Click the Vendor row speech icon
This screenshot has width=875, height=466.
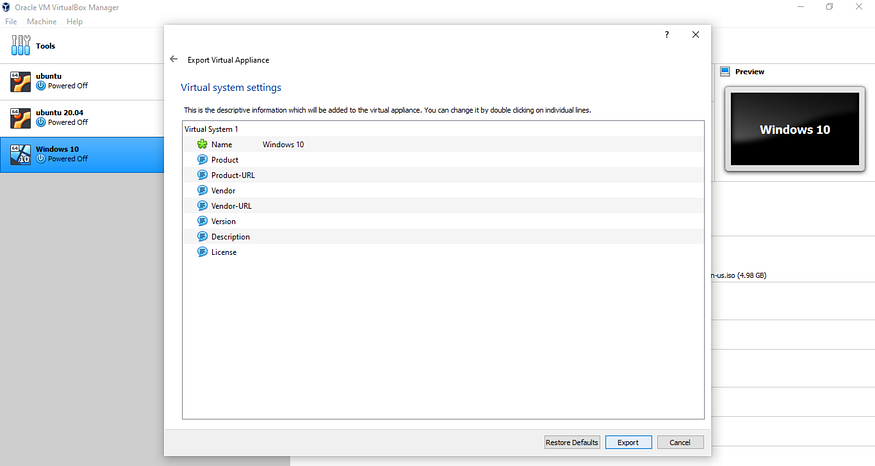click(x=202, y=190)
